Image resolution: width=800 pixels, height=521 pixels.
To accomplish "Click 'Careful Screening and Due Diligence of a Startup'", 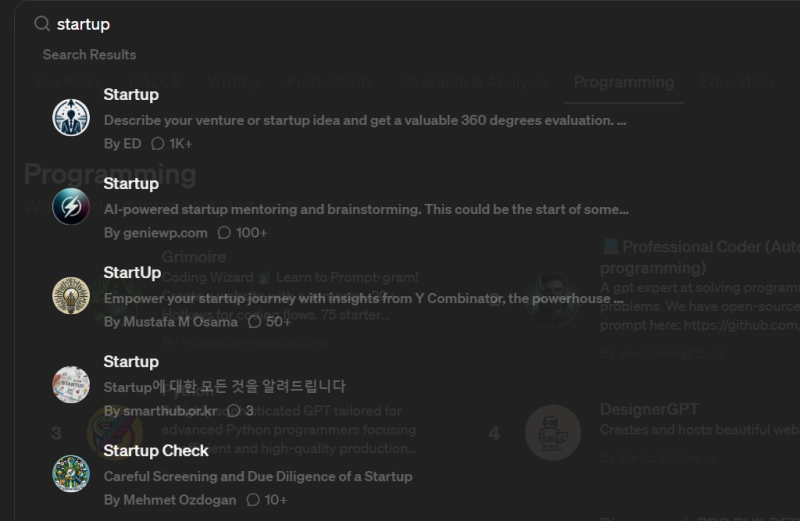I will pos(258,476).
